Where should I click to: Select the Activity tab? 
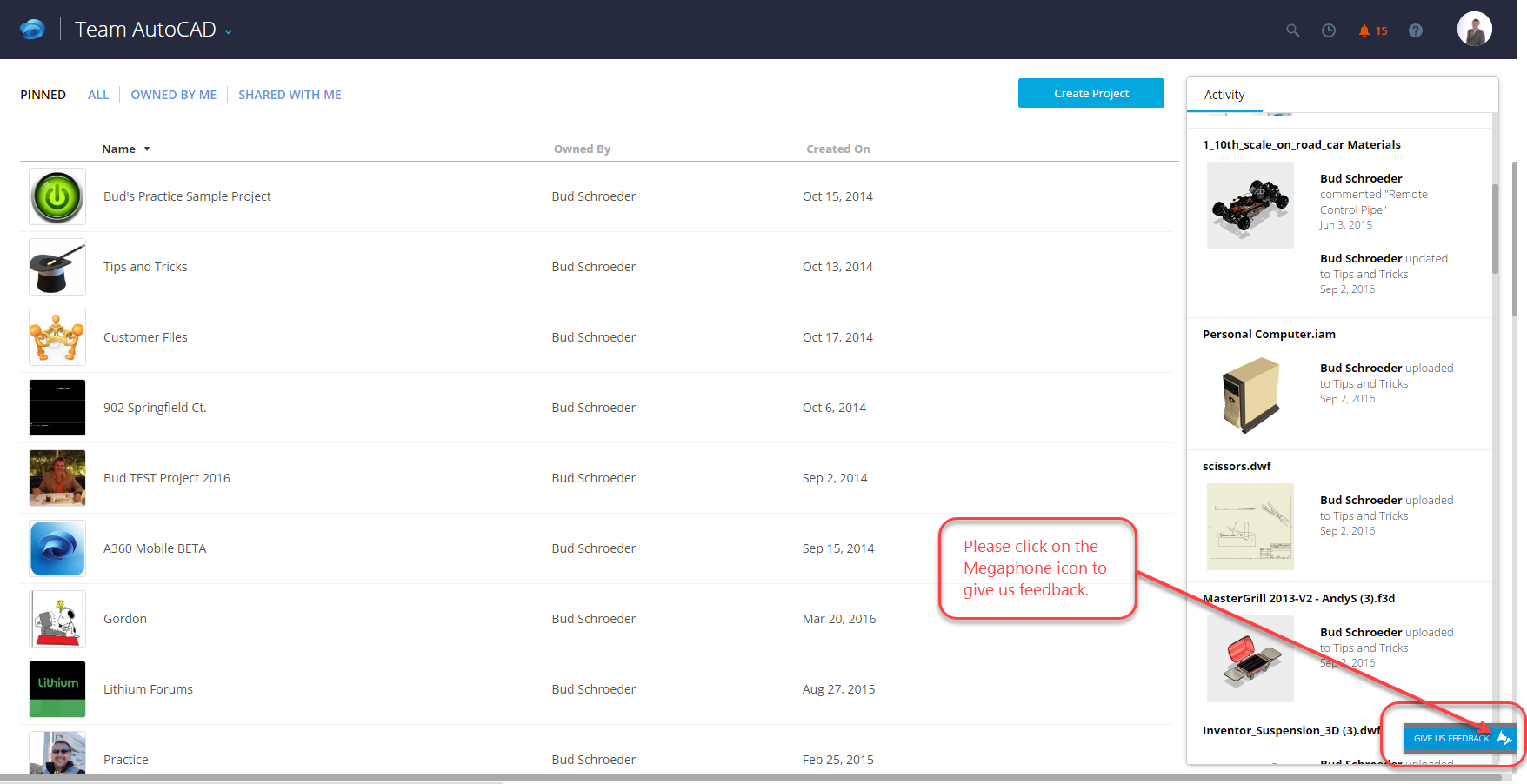click(x=1224, y=94)
